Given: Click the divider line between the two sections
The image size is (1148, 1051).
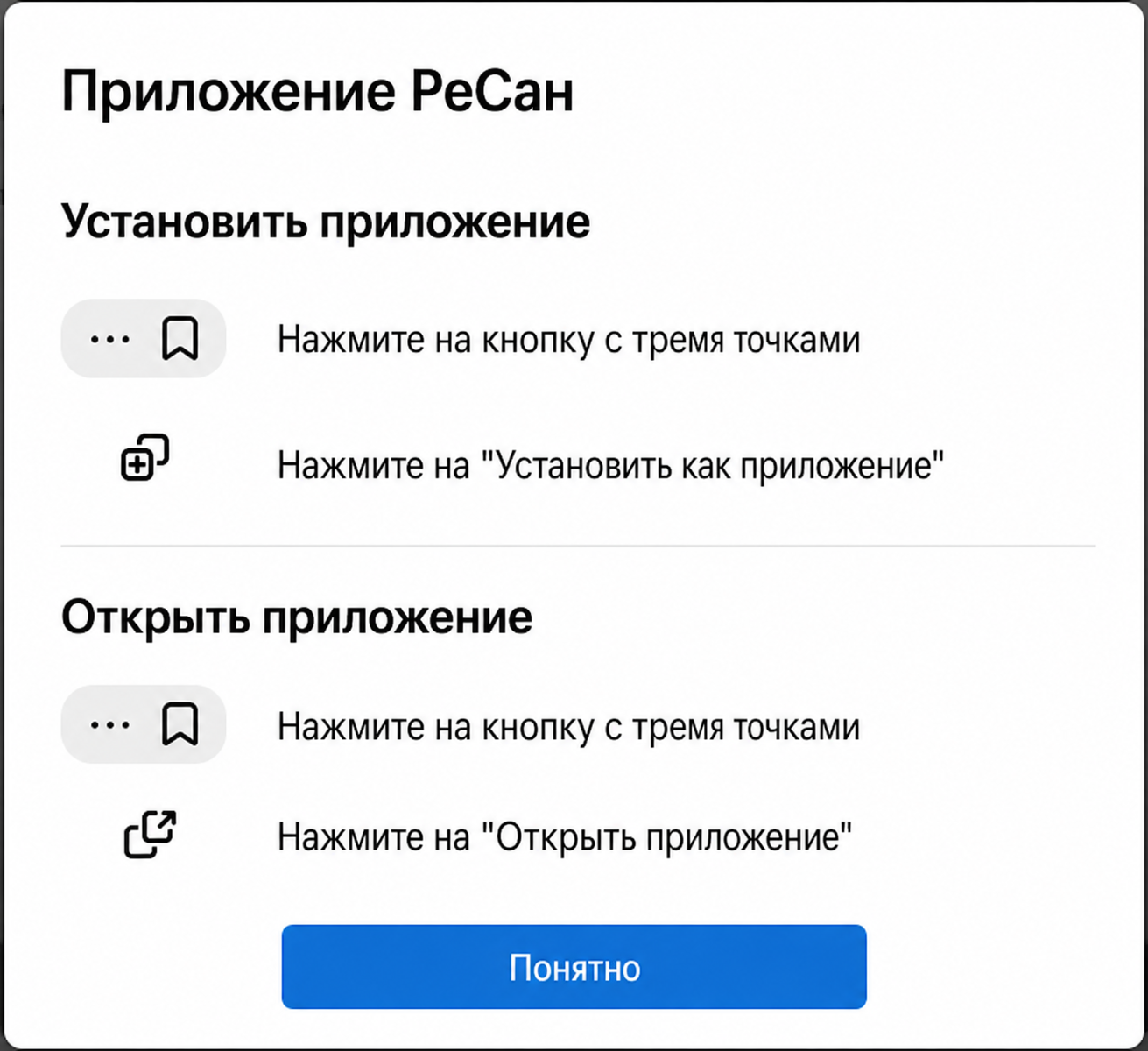Looking at the screenshot, I should [x=574, y=544].
